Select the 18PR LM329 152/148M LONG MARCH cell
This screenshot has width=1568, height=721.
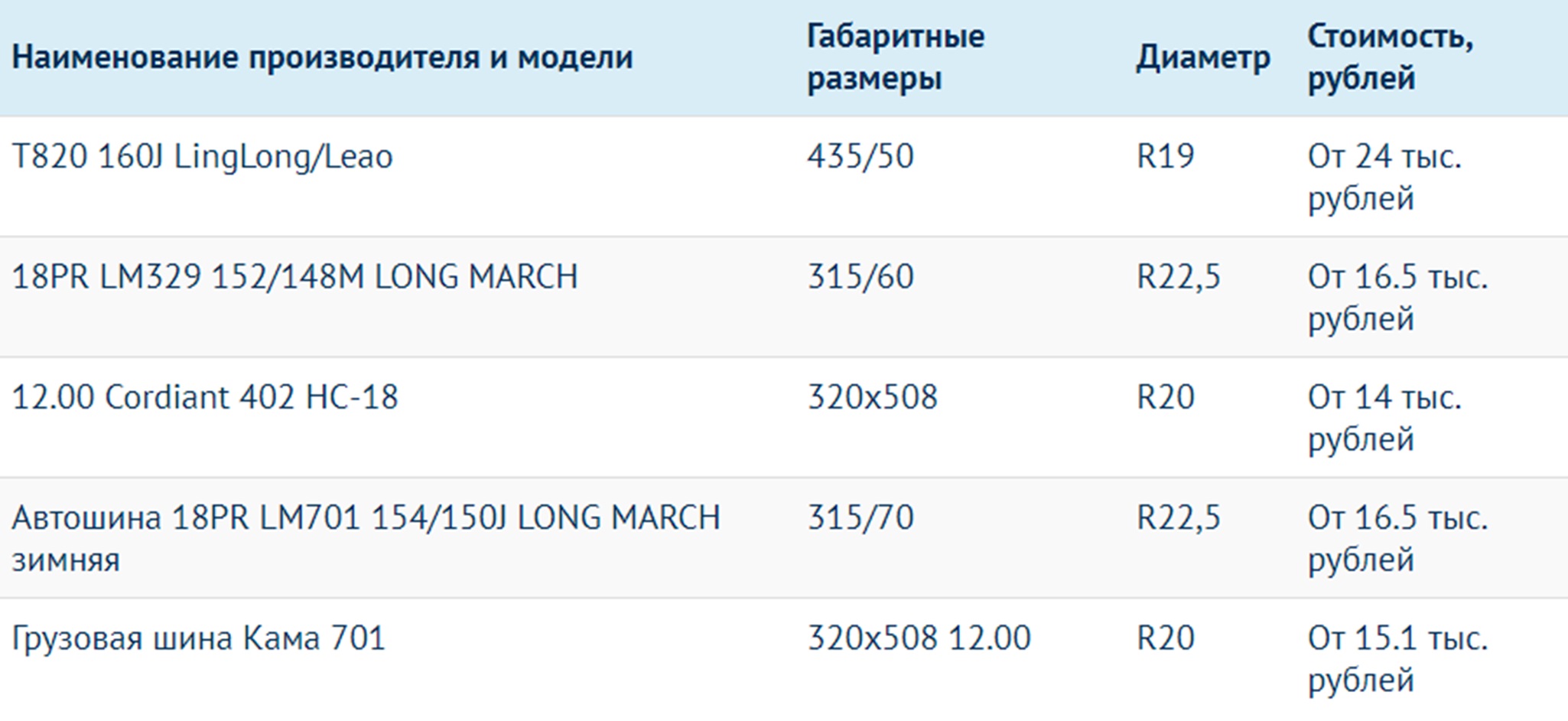[295, 277]
